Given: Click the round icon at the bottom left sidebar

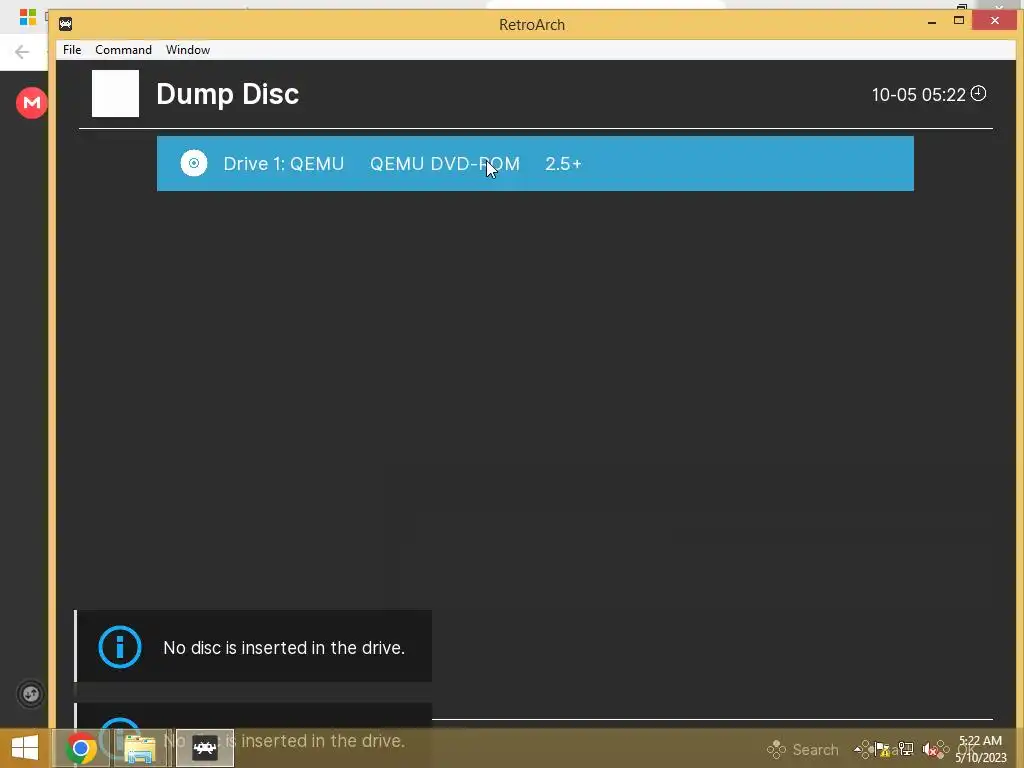Looking at the screenshot, I should pyautogui.click(x=31, y=694).
